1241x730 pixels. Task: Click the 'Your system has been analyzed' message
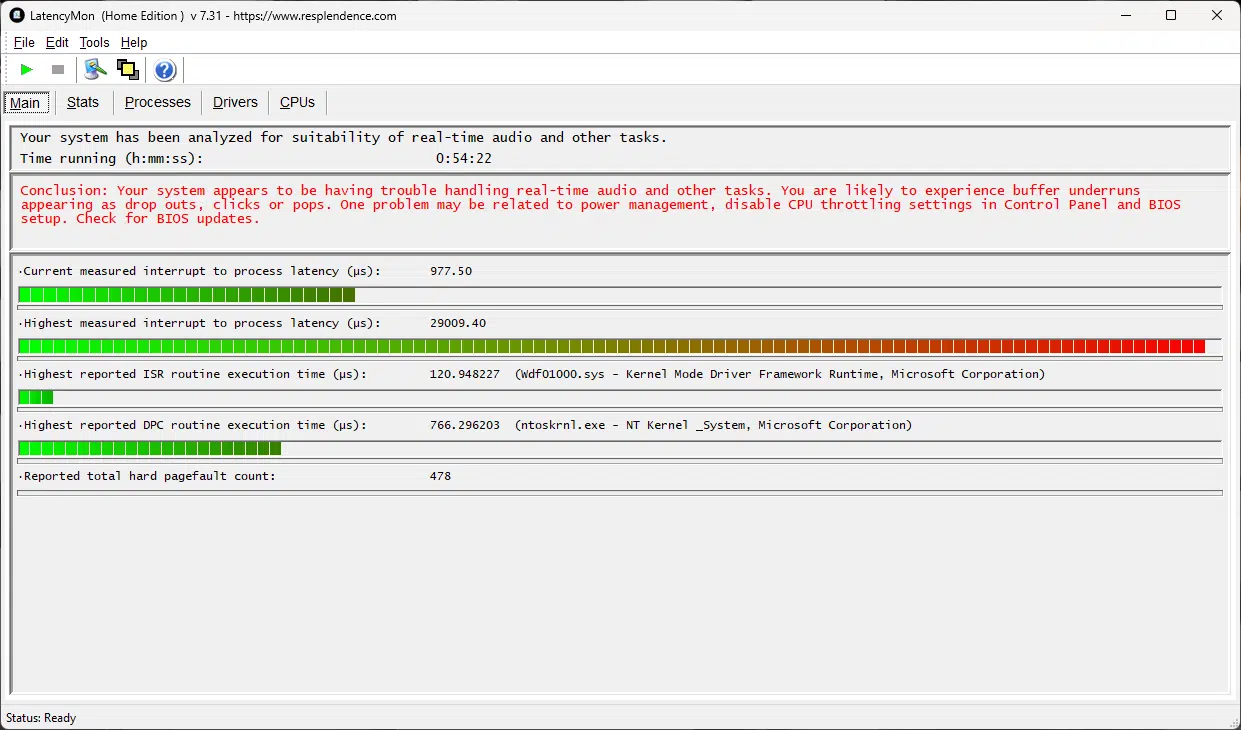point(343,137)
